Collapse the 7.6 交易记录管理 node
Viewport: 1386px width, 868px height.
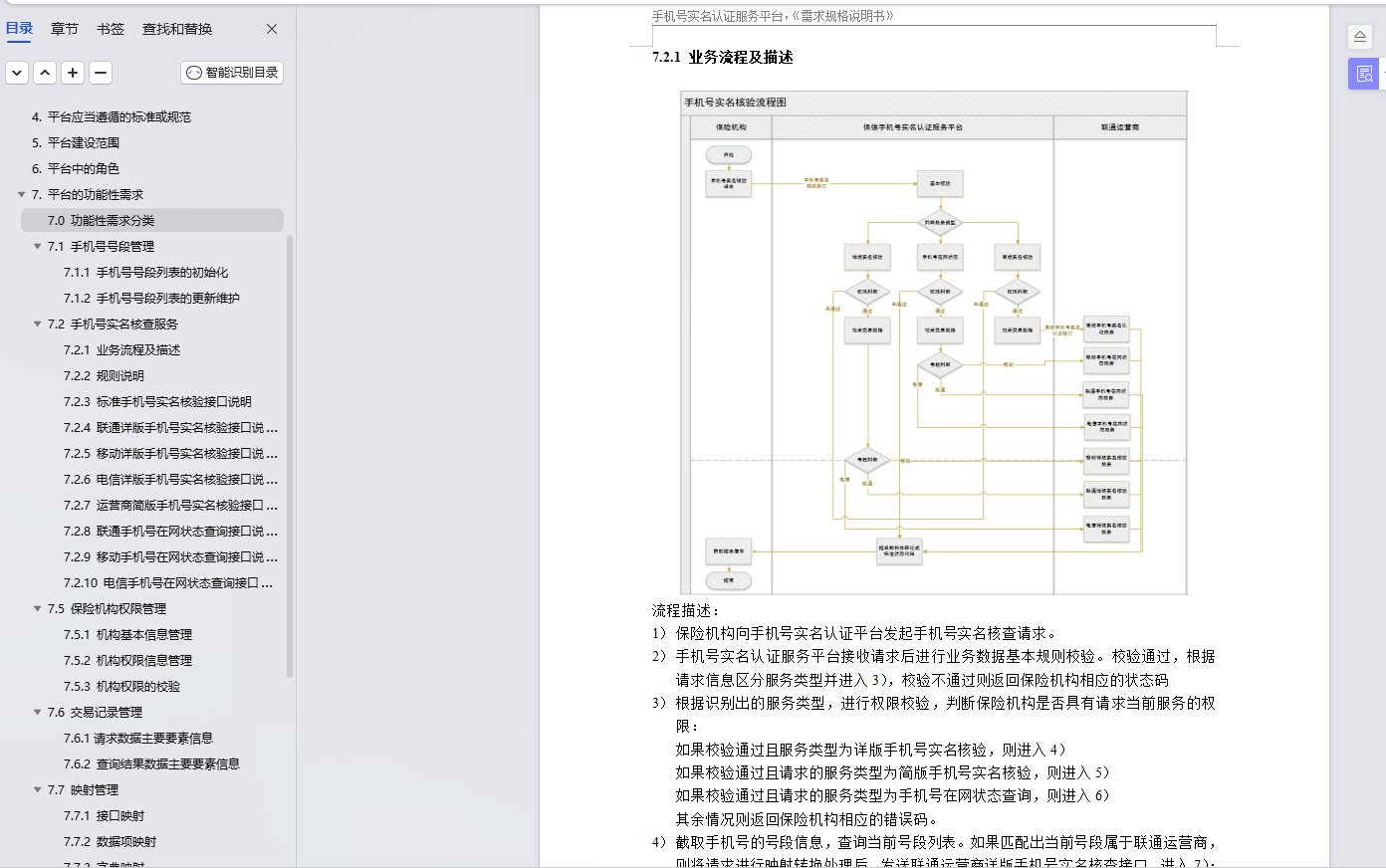click(38, 712)
